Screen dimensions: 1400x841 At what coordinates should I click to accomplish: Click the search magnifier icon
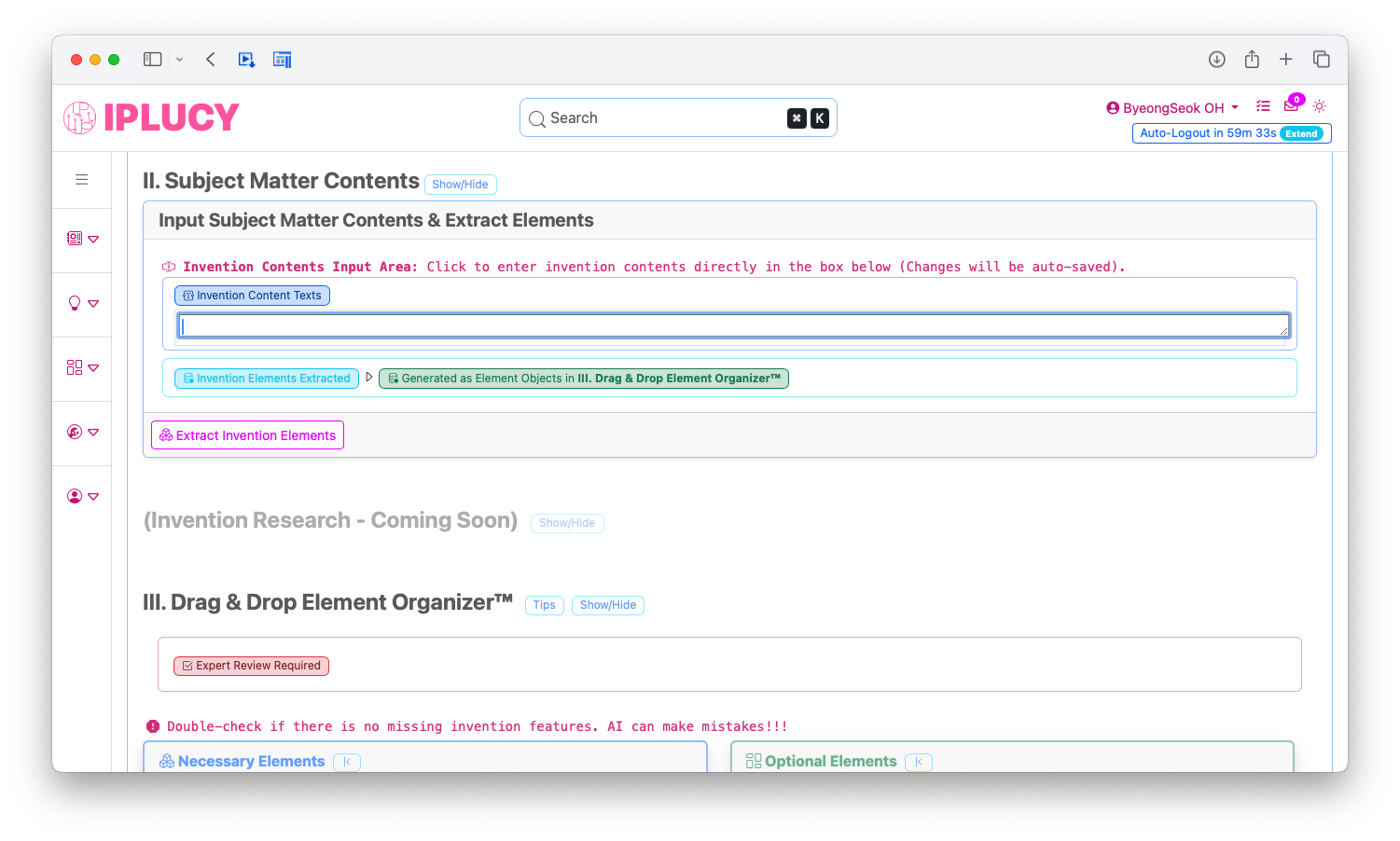537,119
